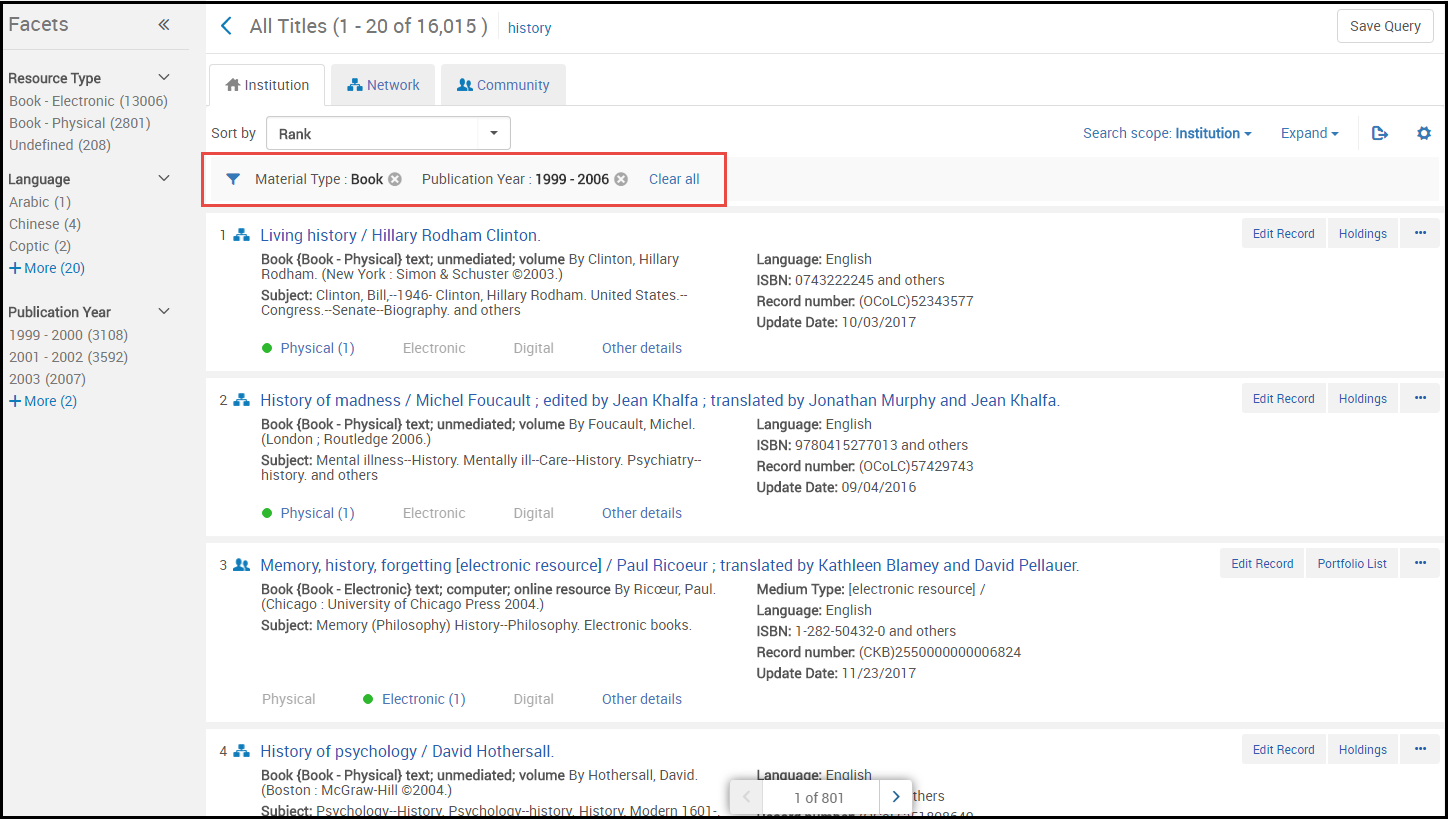The height and width of the screenshot is (819, 1448).
Task: Open Holdings for History of psychology
Action: 1363,749
